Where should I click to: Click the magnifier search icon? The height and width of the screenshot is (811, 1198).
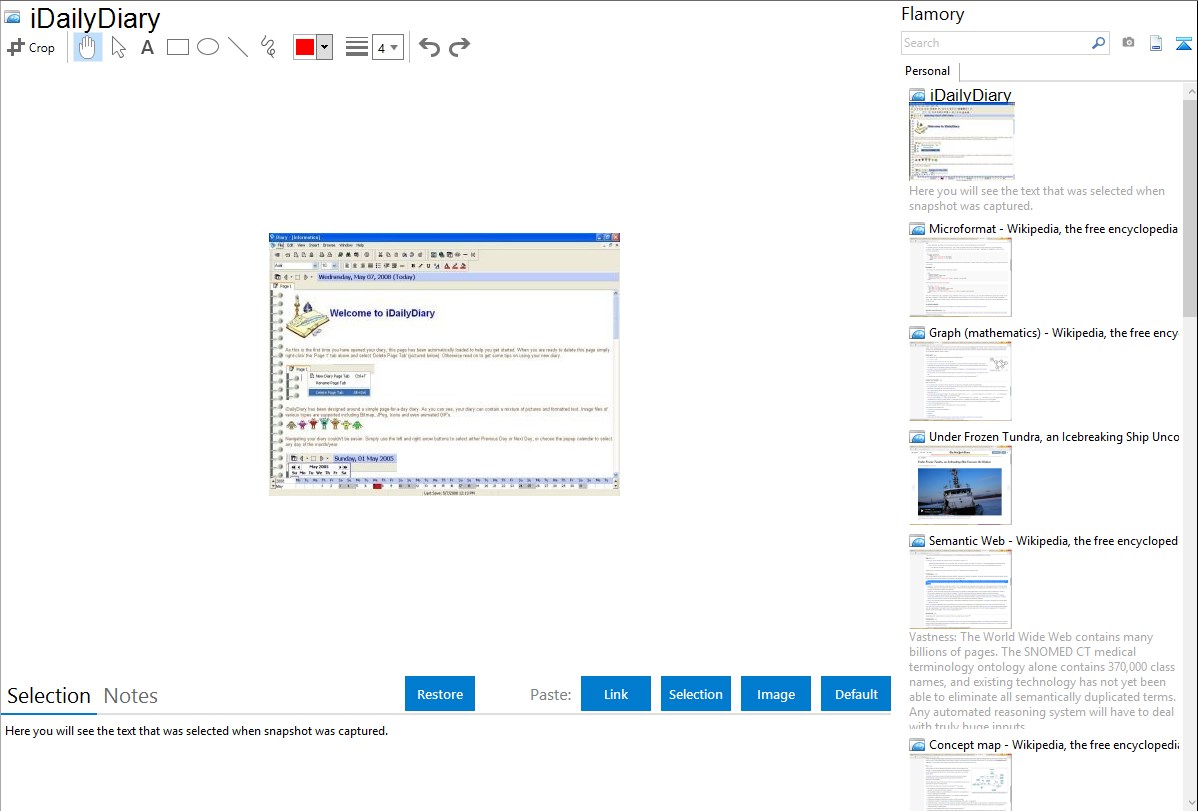click(x=1099, y=43)
